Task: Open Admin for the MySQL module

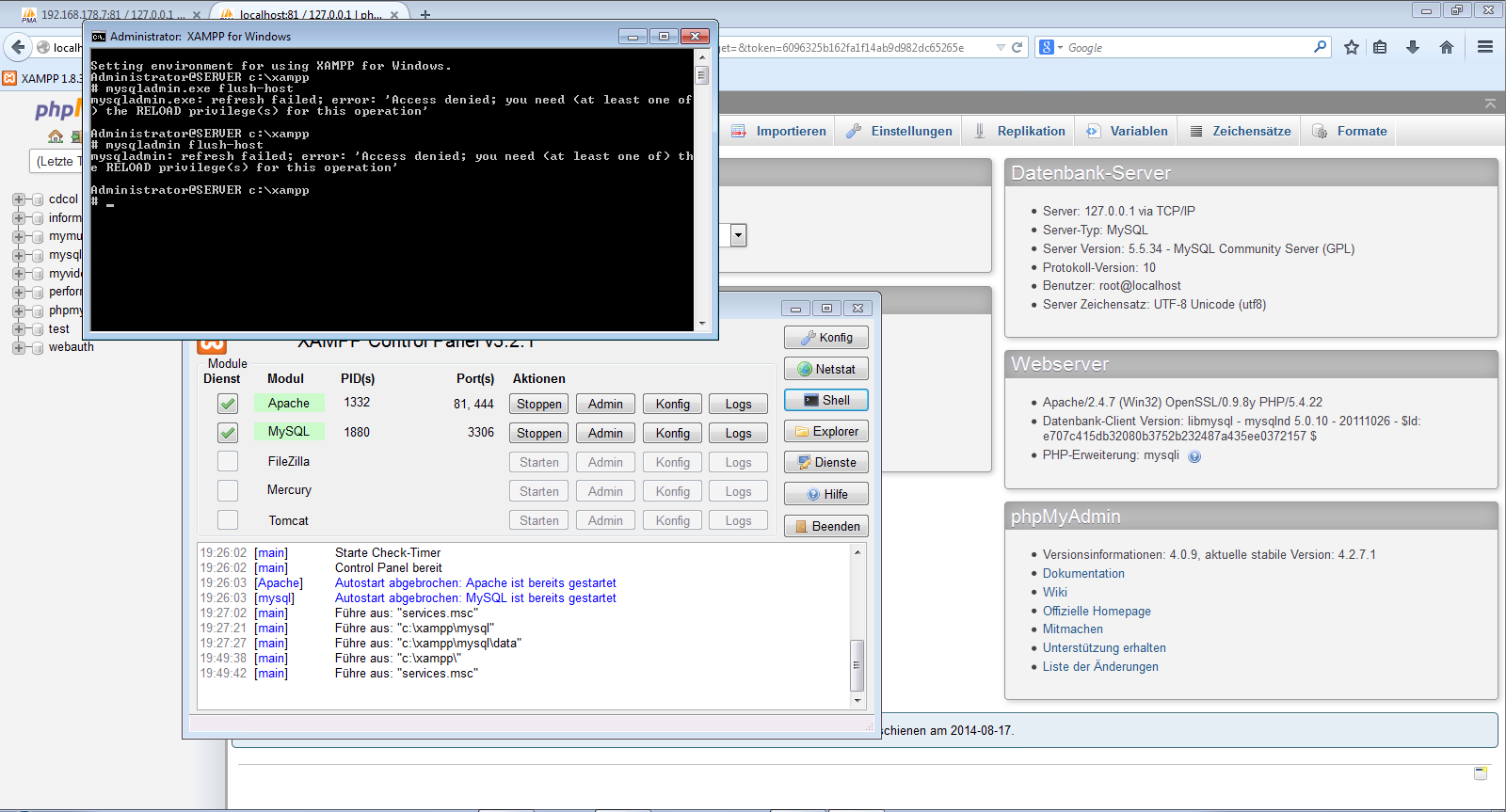Action: click(605, 433)
